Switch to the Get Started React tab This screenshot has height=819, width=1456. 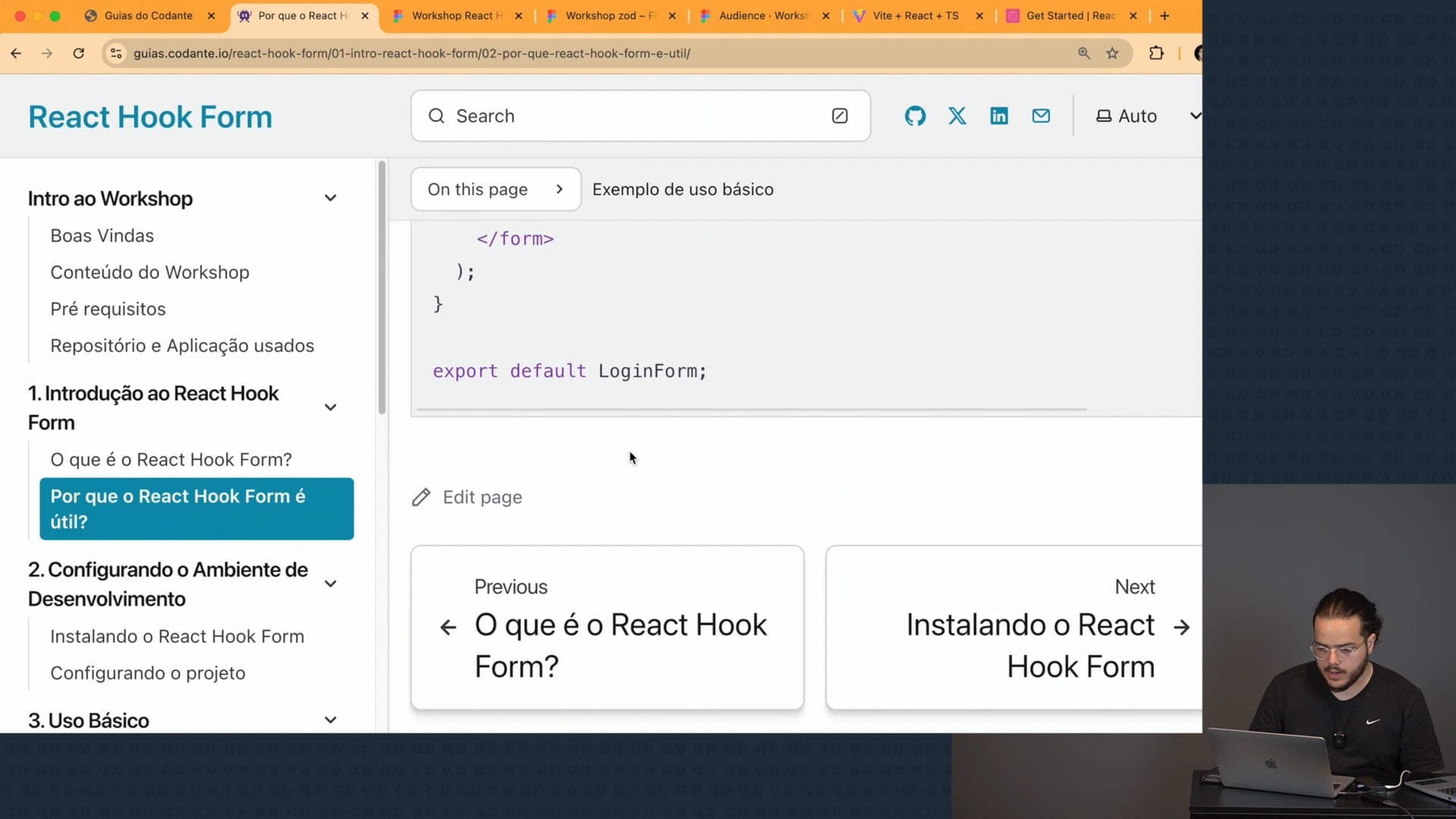[1071, 16]
